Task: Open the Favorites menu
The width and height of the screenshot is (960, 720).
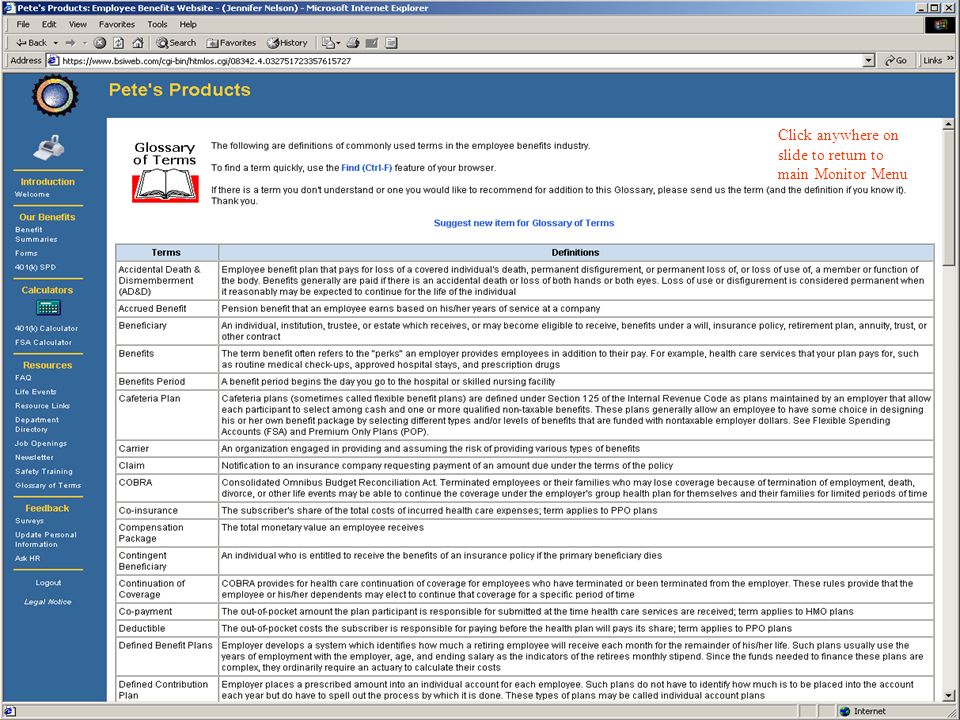Action: tap(117, 24)
